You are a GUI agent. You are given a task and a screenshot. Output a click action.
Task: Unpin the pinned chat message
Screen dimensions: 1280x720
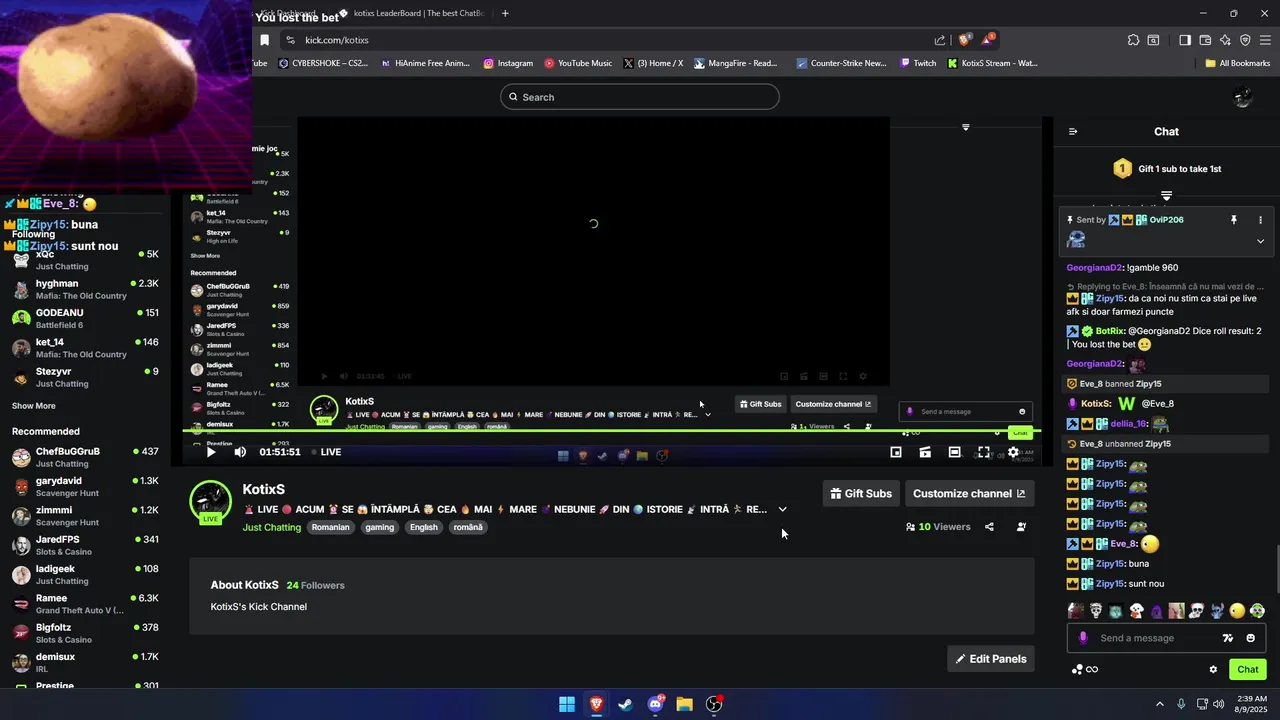tap(1234, 220)
